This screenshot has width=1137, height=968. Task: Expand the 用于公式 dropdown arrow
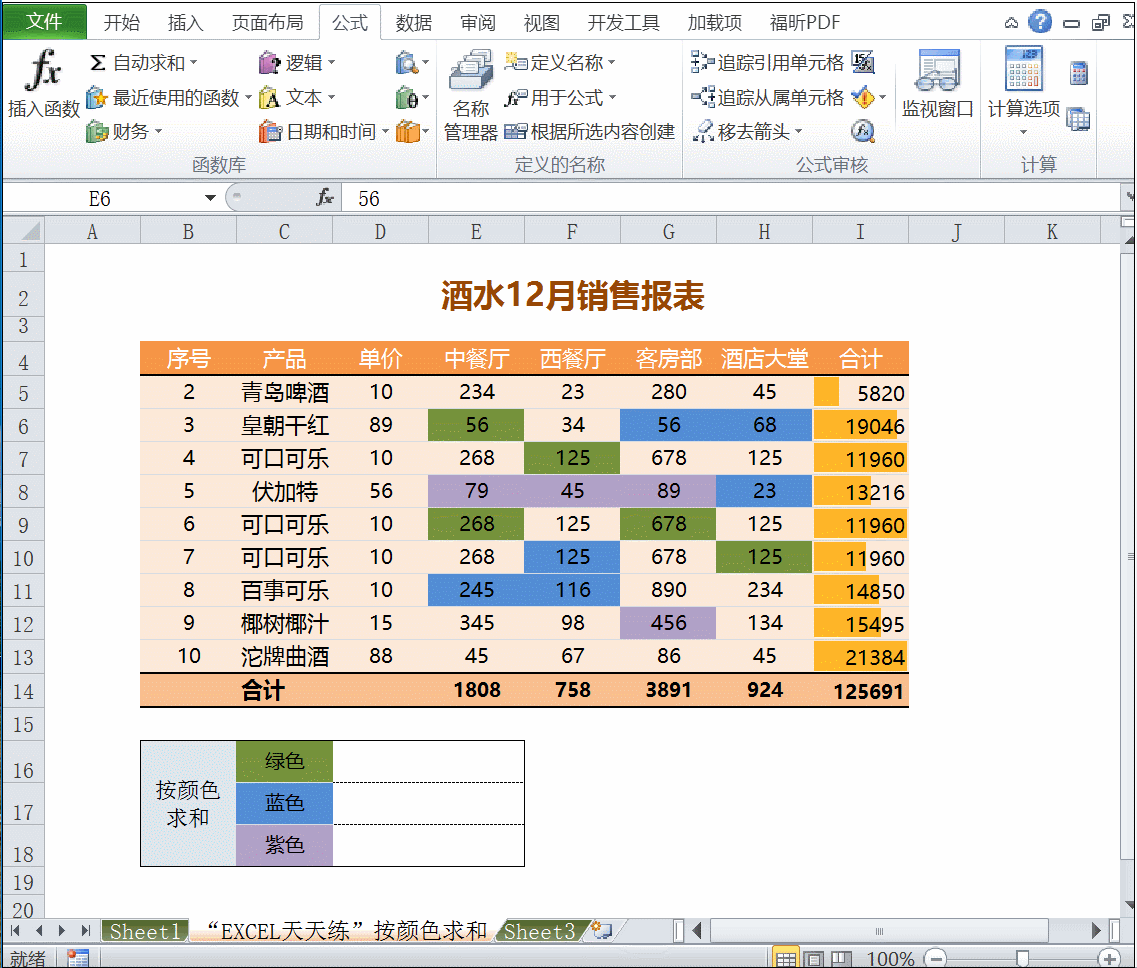(612, 98)
